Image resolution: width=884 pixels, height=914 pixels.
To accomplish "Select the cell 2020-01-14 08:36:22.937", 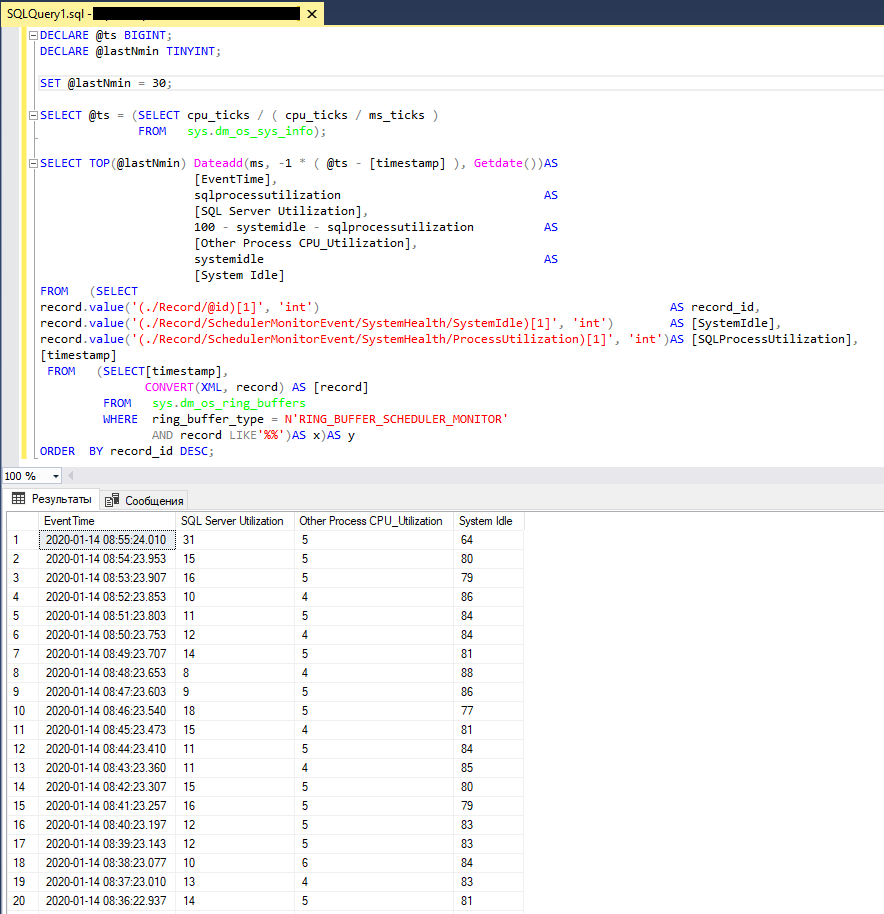I will pyautogui.click(x=107, y=901).
